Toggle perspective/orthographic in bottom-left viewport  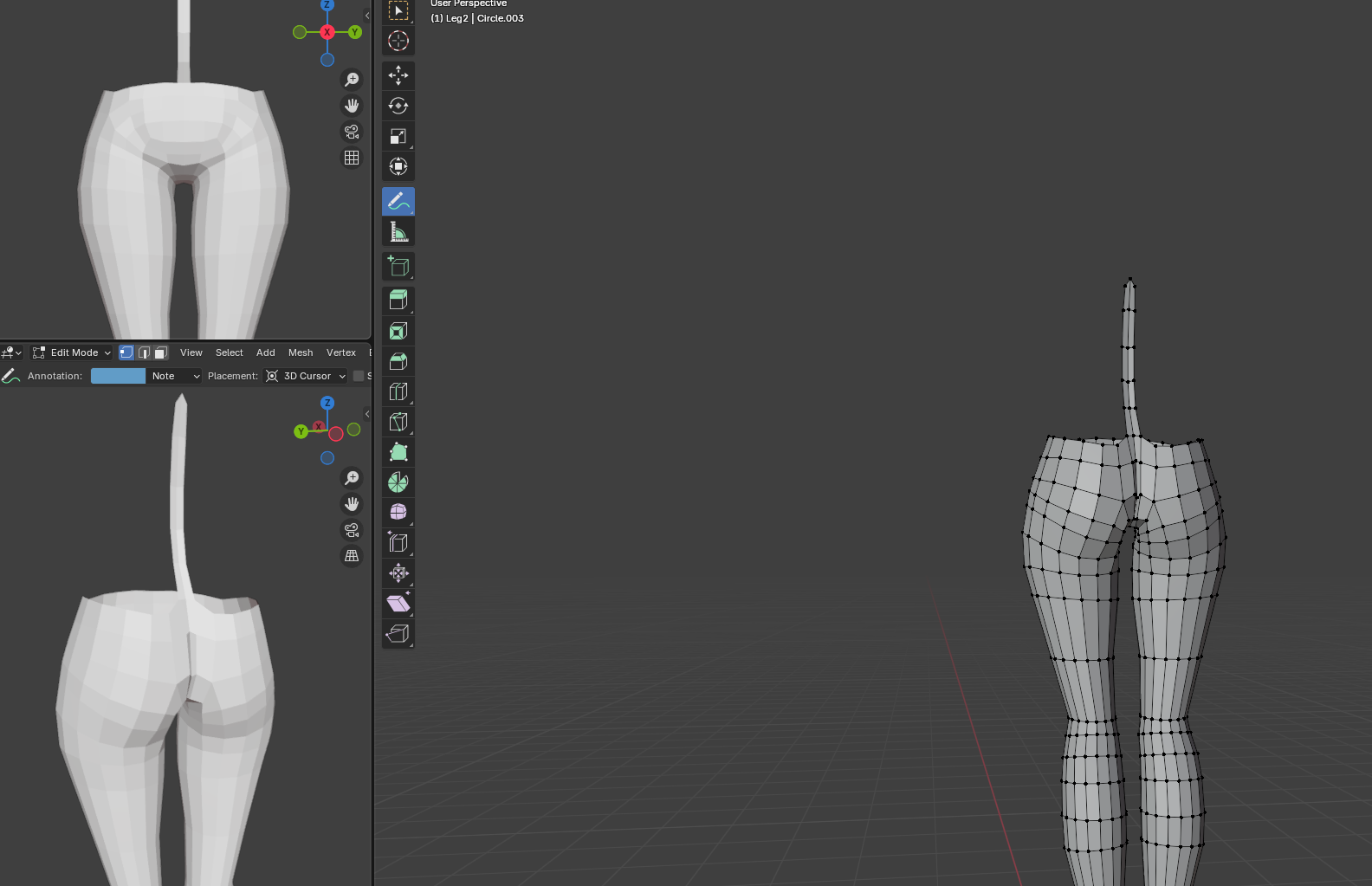click(x=352, y=556)
